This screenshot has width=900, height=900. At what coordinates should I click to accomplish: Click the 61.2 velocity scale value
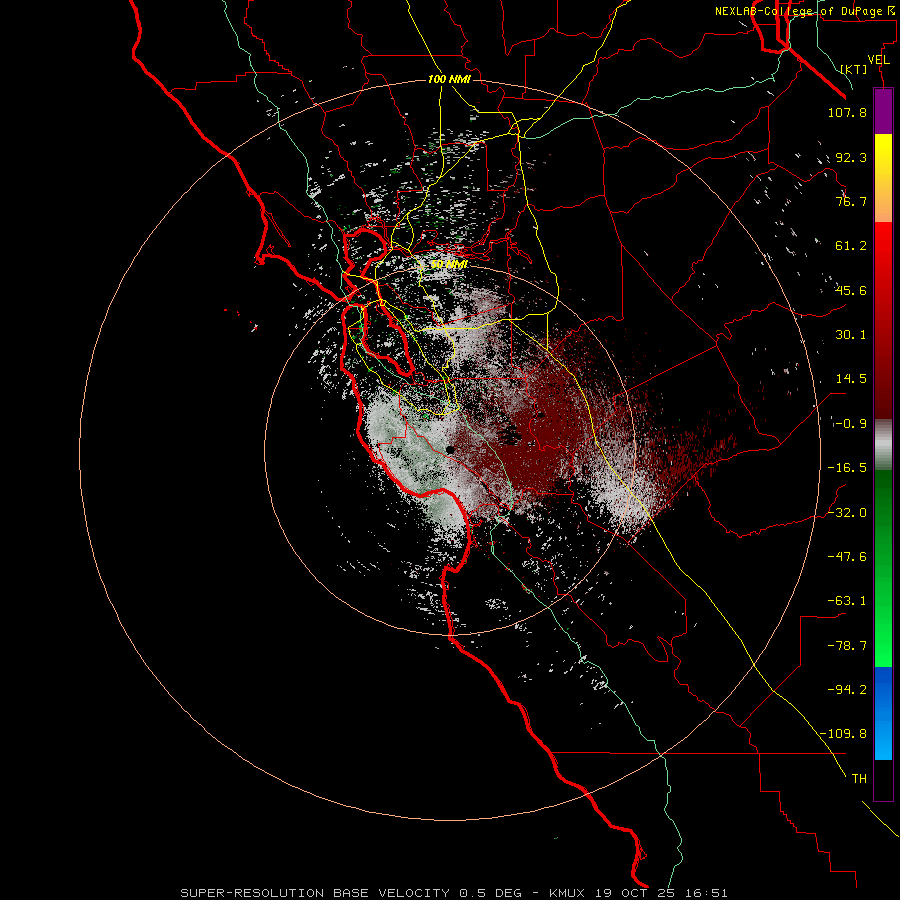tap(851, 246)
